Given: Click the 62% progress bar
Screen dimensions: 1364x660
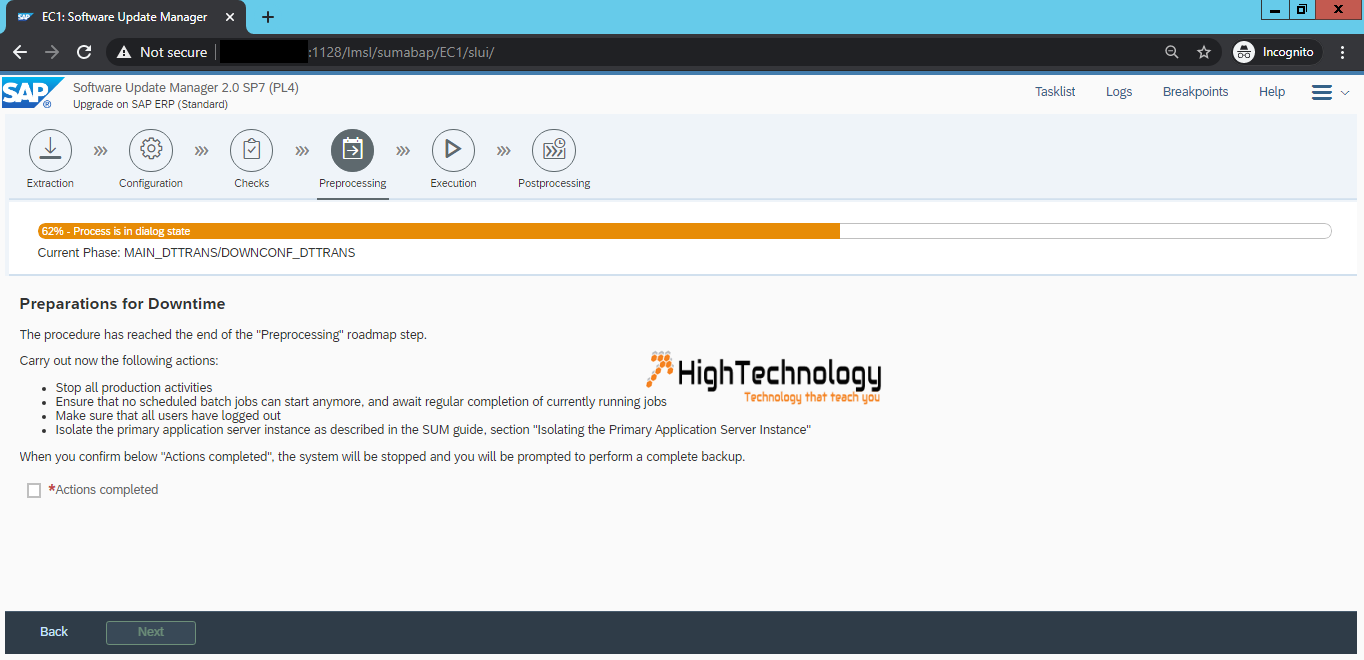Looking at the screenshot, I should pos(684,231).
